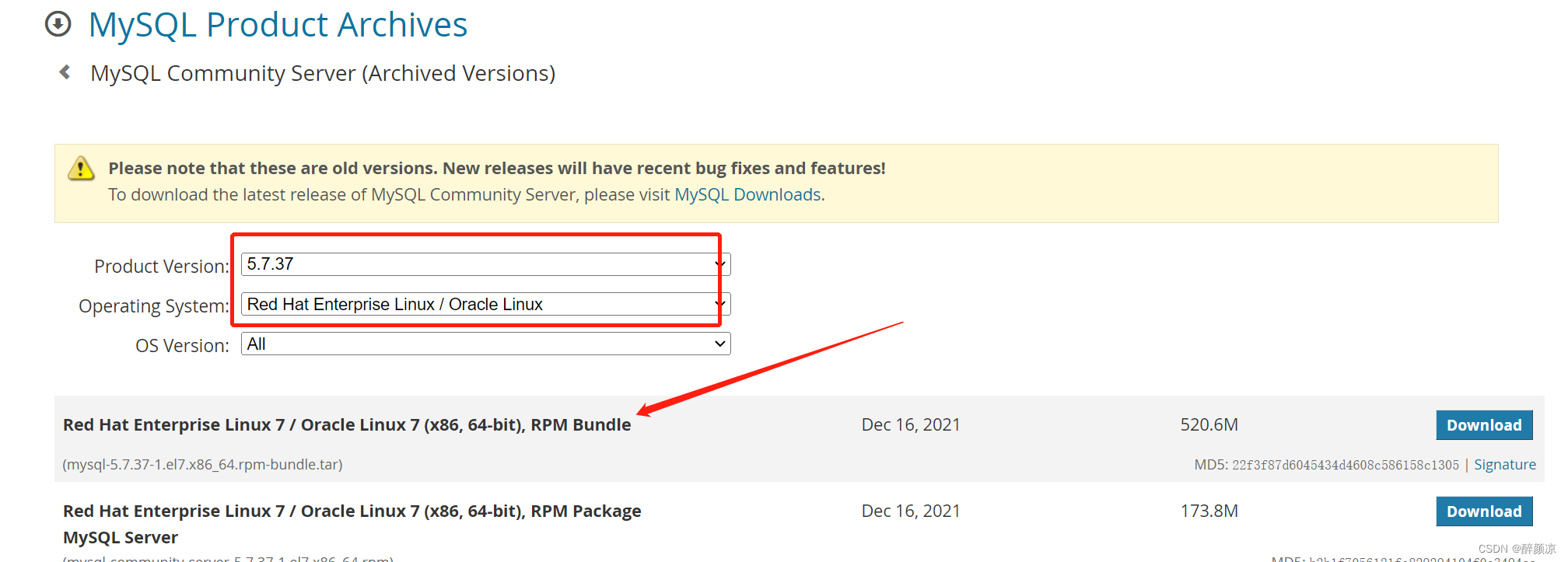
Task: Open the OS Version All dropdown
Action: (x=486, y=344)
